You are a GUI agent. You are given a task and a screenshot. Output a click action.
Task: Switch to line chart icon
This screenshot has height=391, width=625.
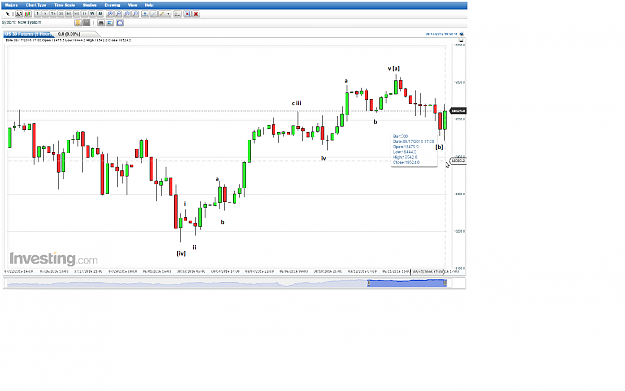pos(19,14)
